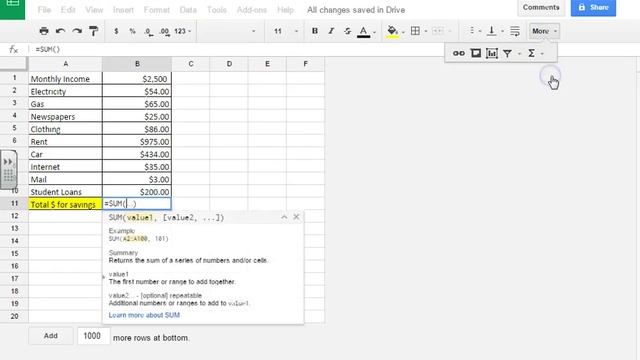
Task: Open horizontal align options
Action: [472, 31]
